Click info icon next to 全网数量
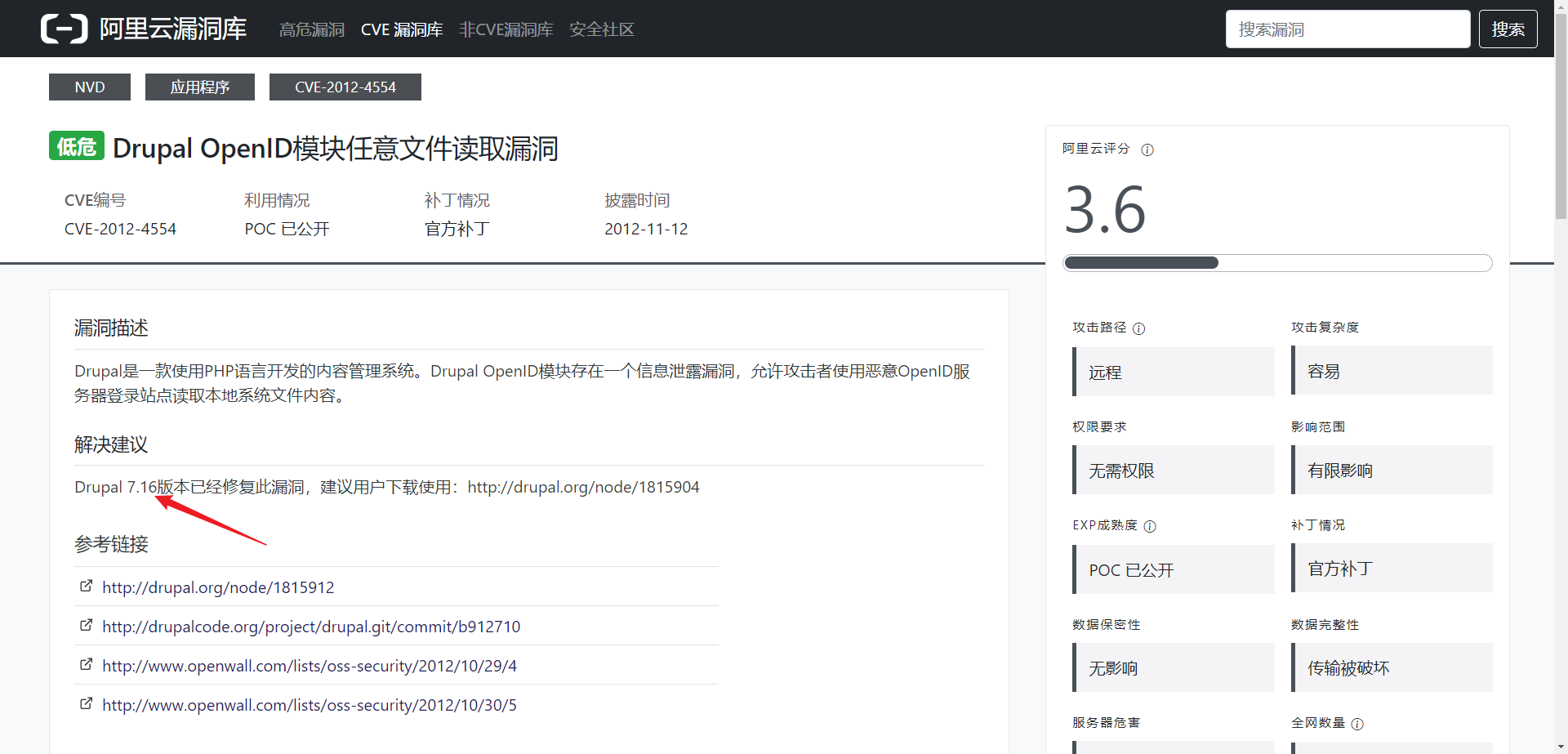Screen dimensions: 1568x754 (1357, 724)
